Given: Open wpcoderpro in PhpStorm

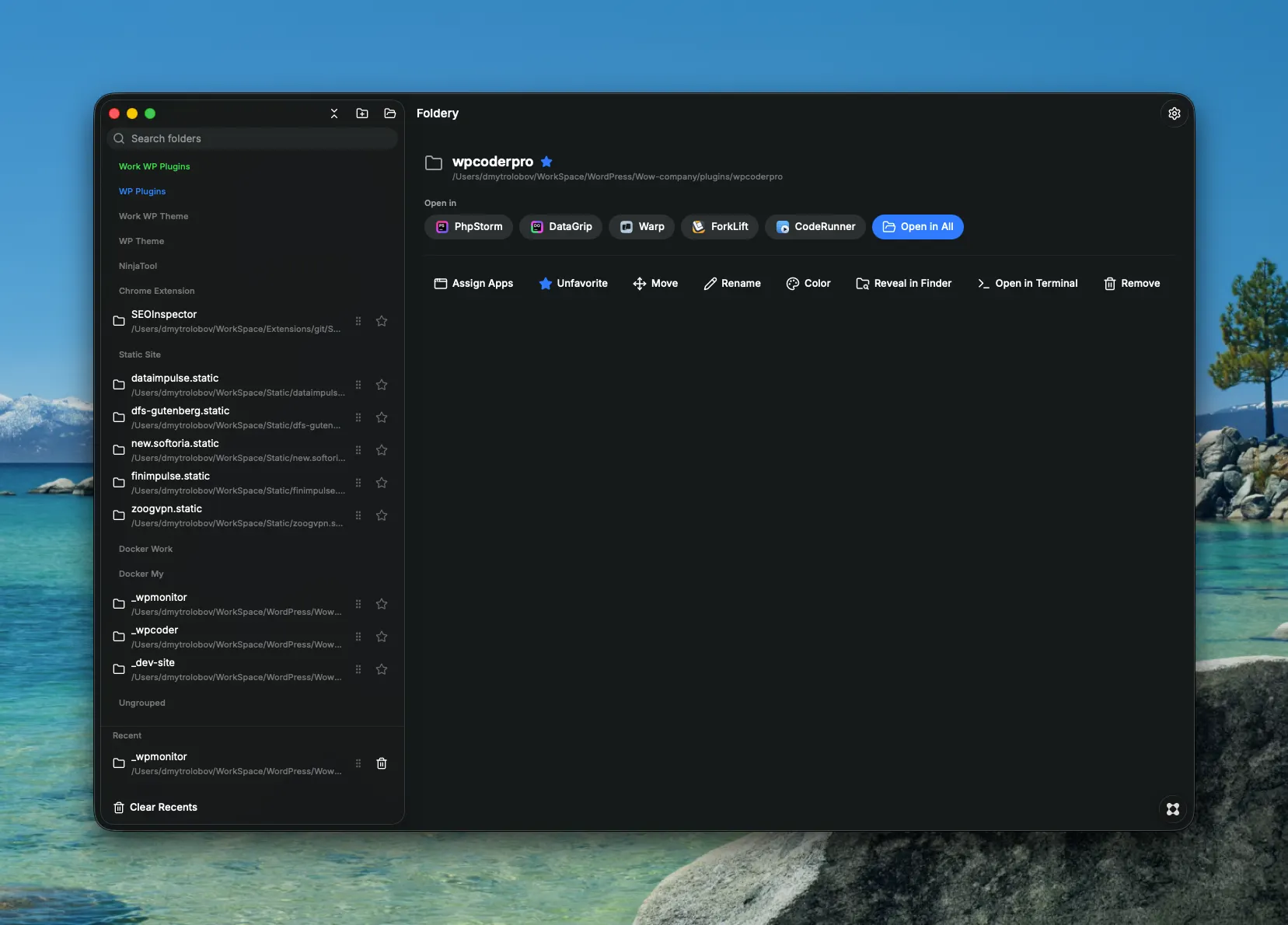Looking at the screenshot, I should 469,227.
